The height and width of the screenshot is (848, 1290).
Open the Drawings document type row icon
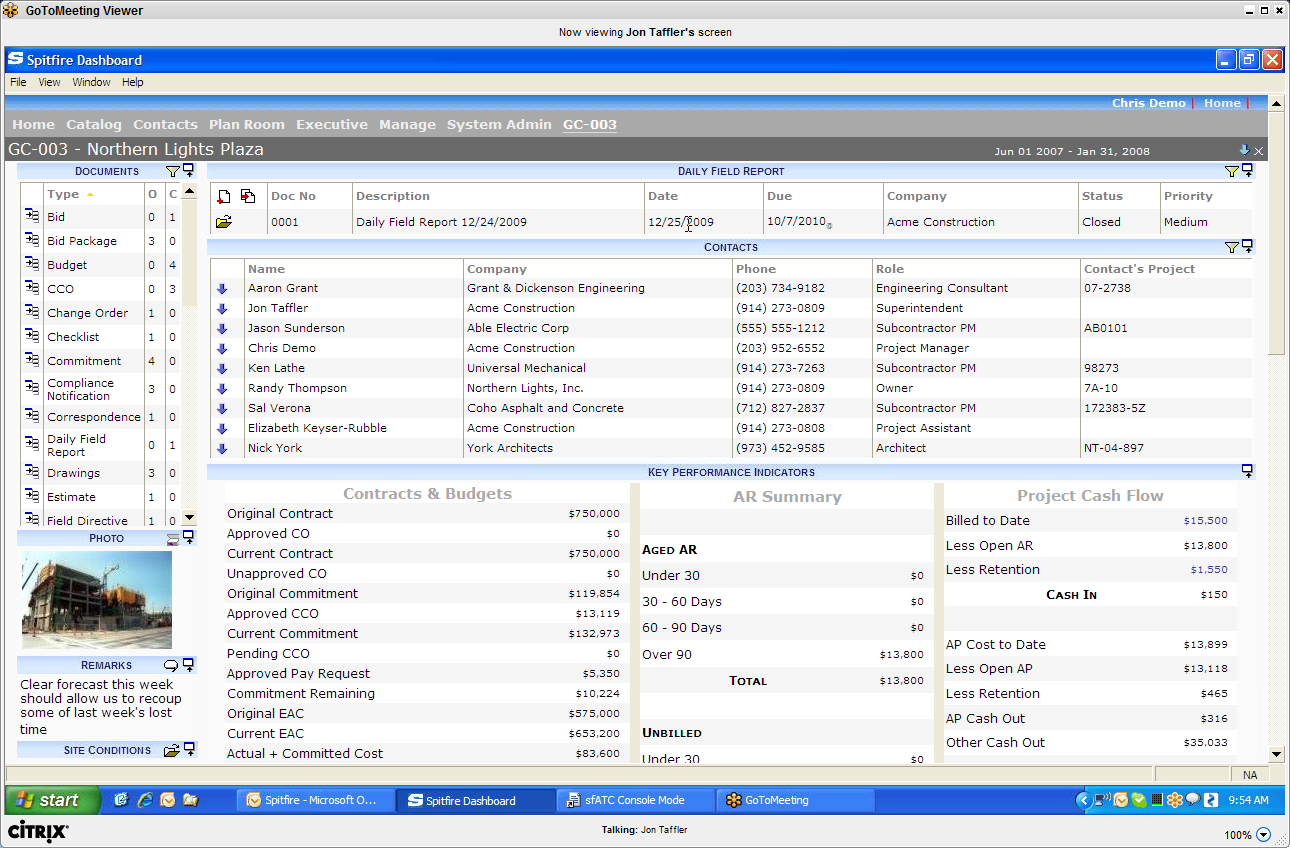click(x=32, y=473)
